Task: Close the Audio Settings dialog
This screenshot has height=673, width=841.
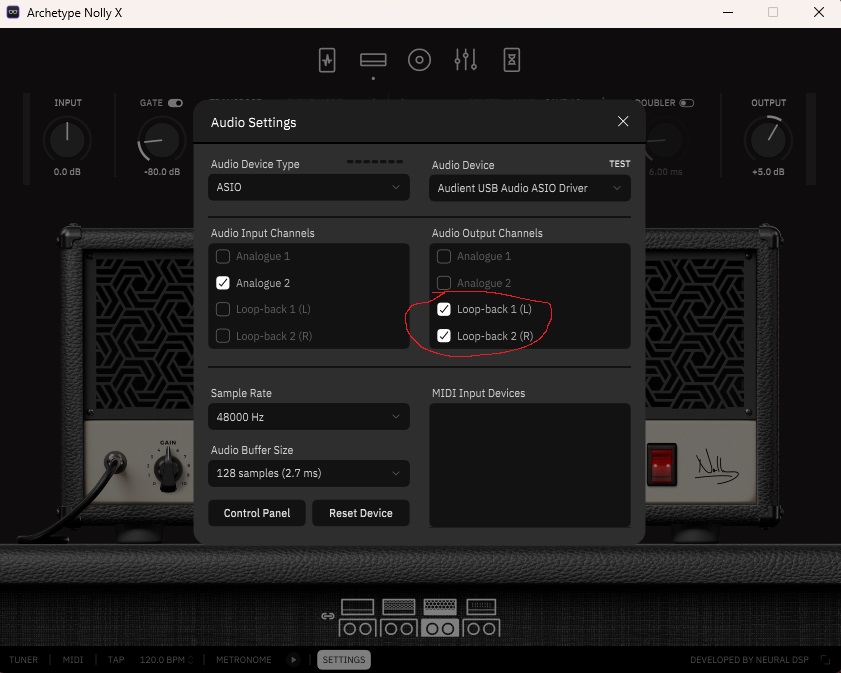Action: coord(623,121)
